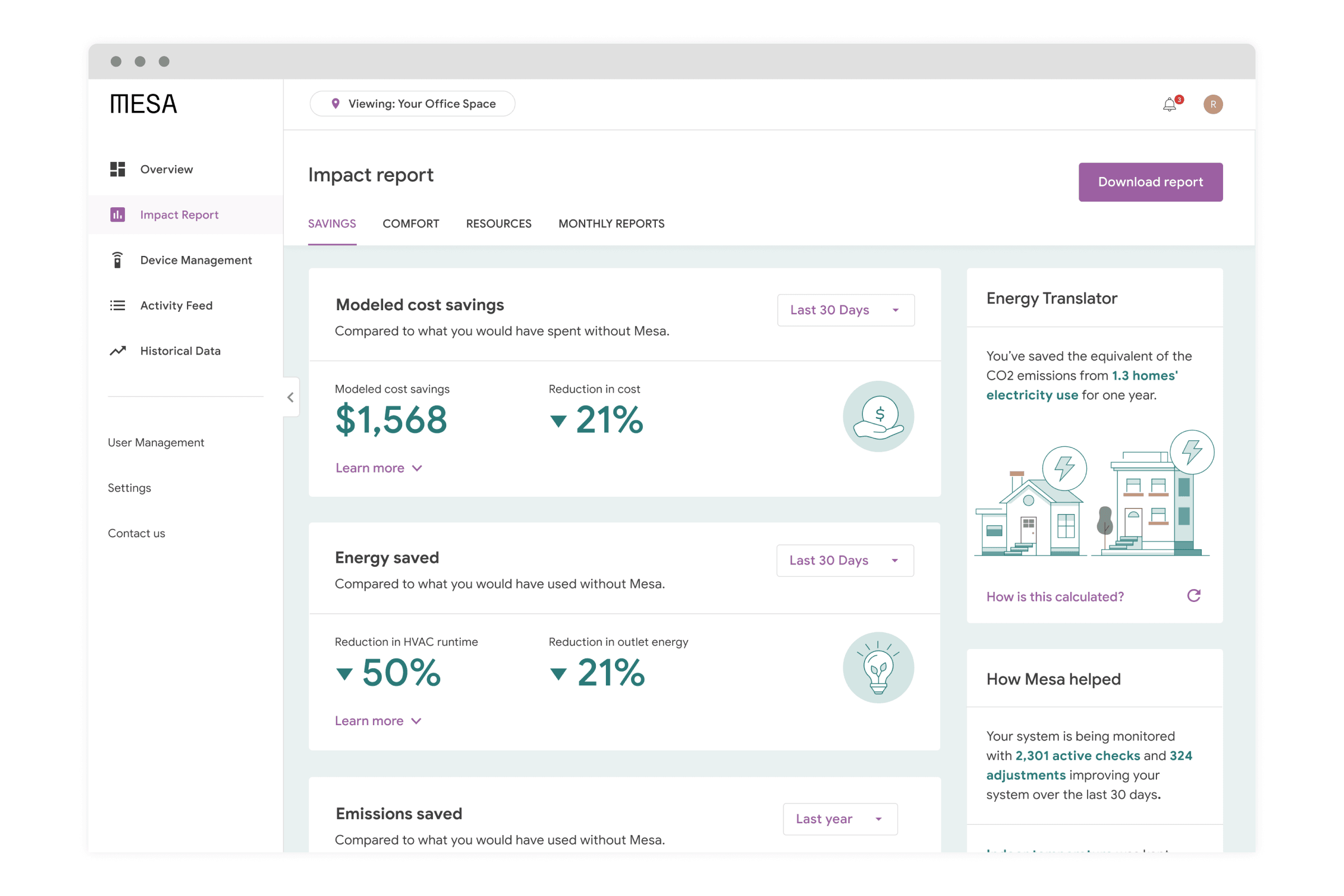Screen dimensions: 1344x896
Task: Open Emissions saved Last year dropdown
Action: click(840, 819)
